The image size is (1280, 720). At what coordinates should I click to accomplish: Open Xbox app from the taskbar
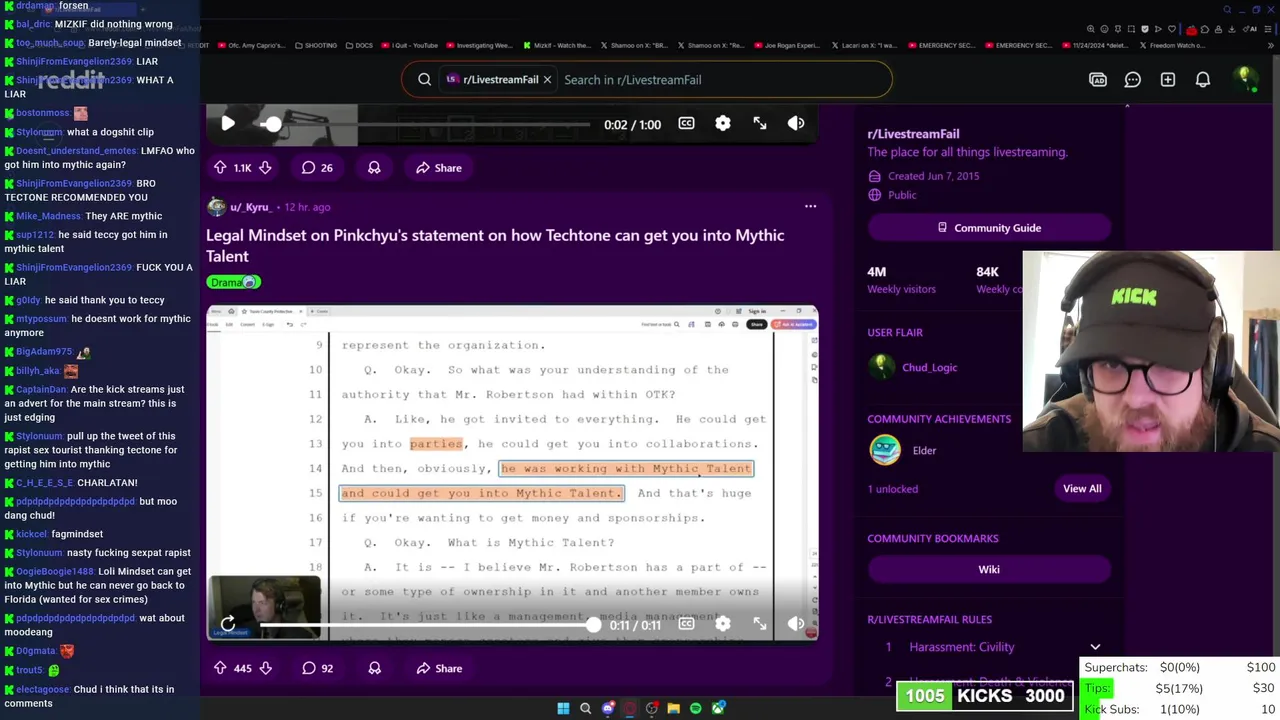[717, 708]
